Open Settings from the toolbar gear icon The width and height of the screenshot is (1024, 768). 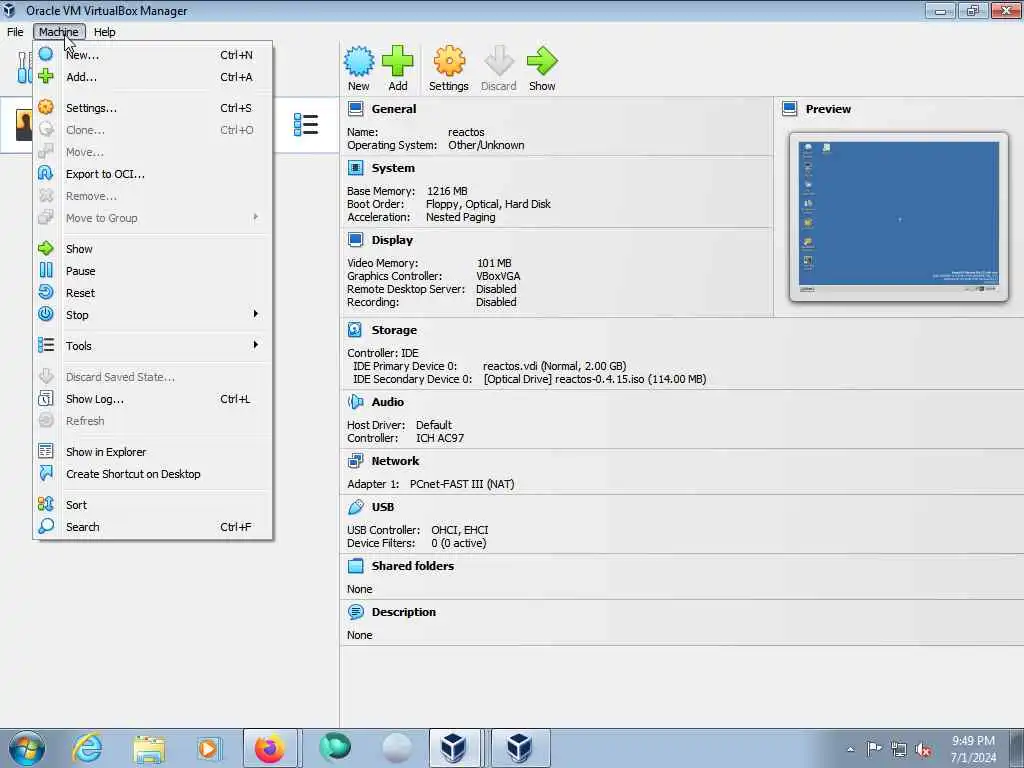click(449, 61)
